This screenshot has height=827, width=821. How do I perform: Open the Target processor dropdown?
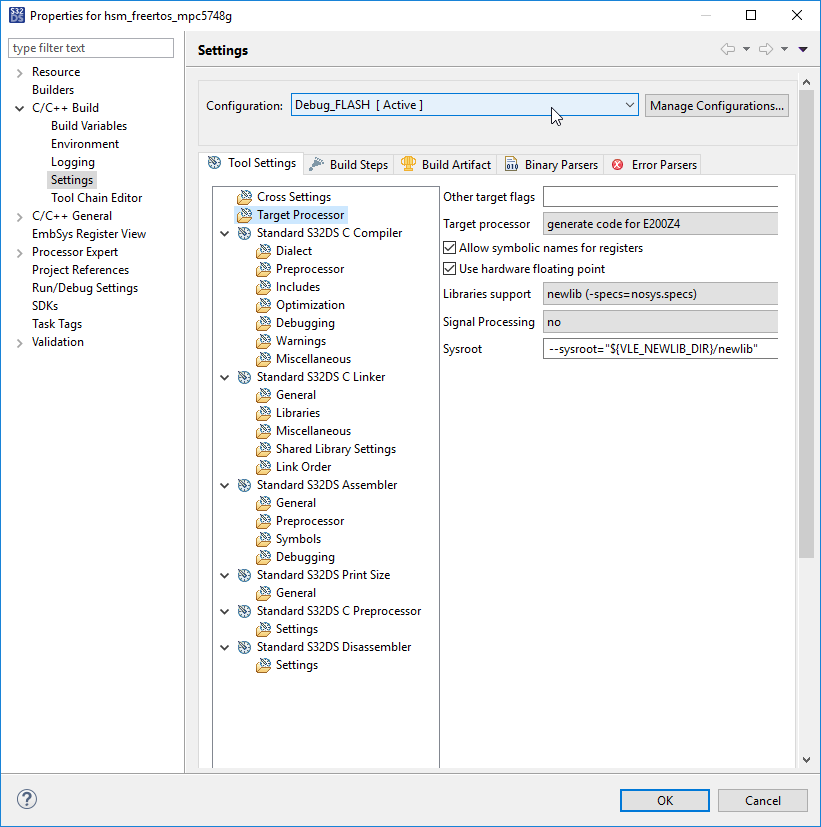(660, 224)
